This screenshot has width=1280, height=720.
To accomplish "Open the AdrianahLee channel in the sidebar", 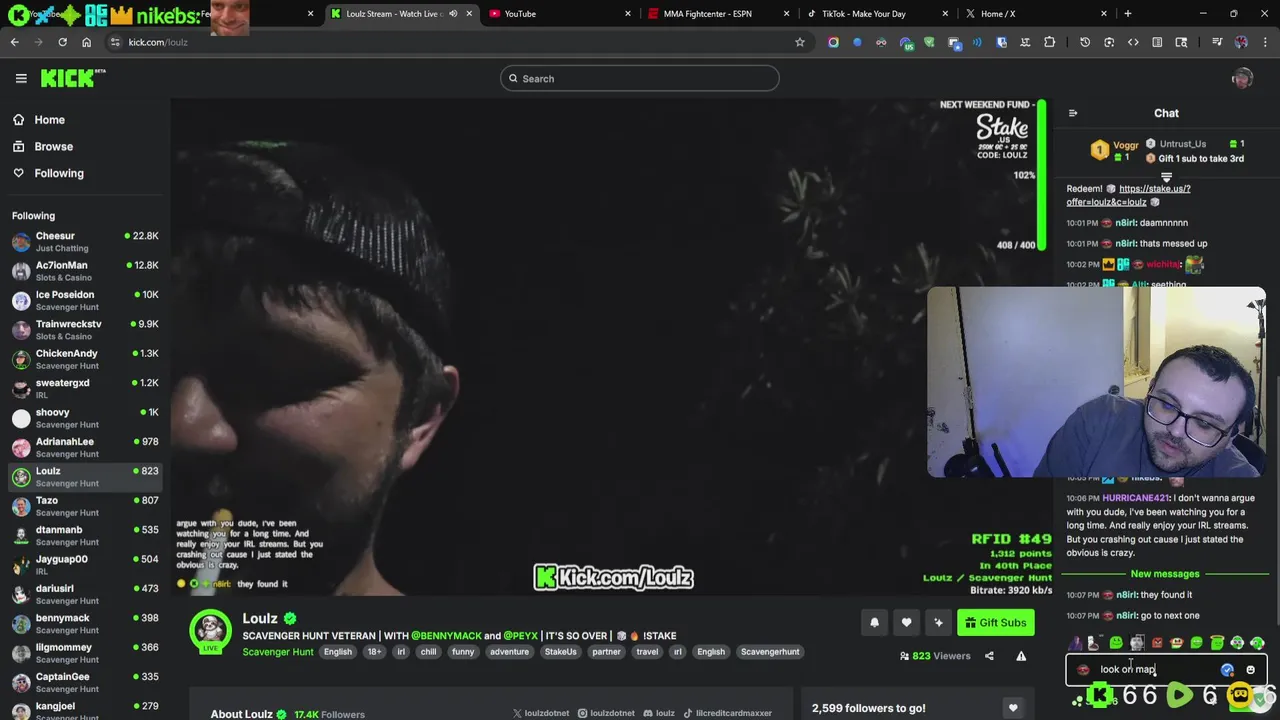I will point(85,447).
